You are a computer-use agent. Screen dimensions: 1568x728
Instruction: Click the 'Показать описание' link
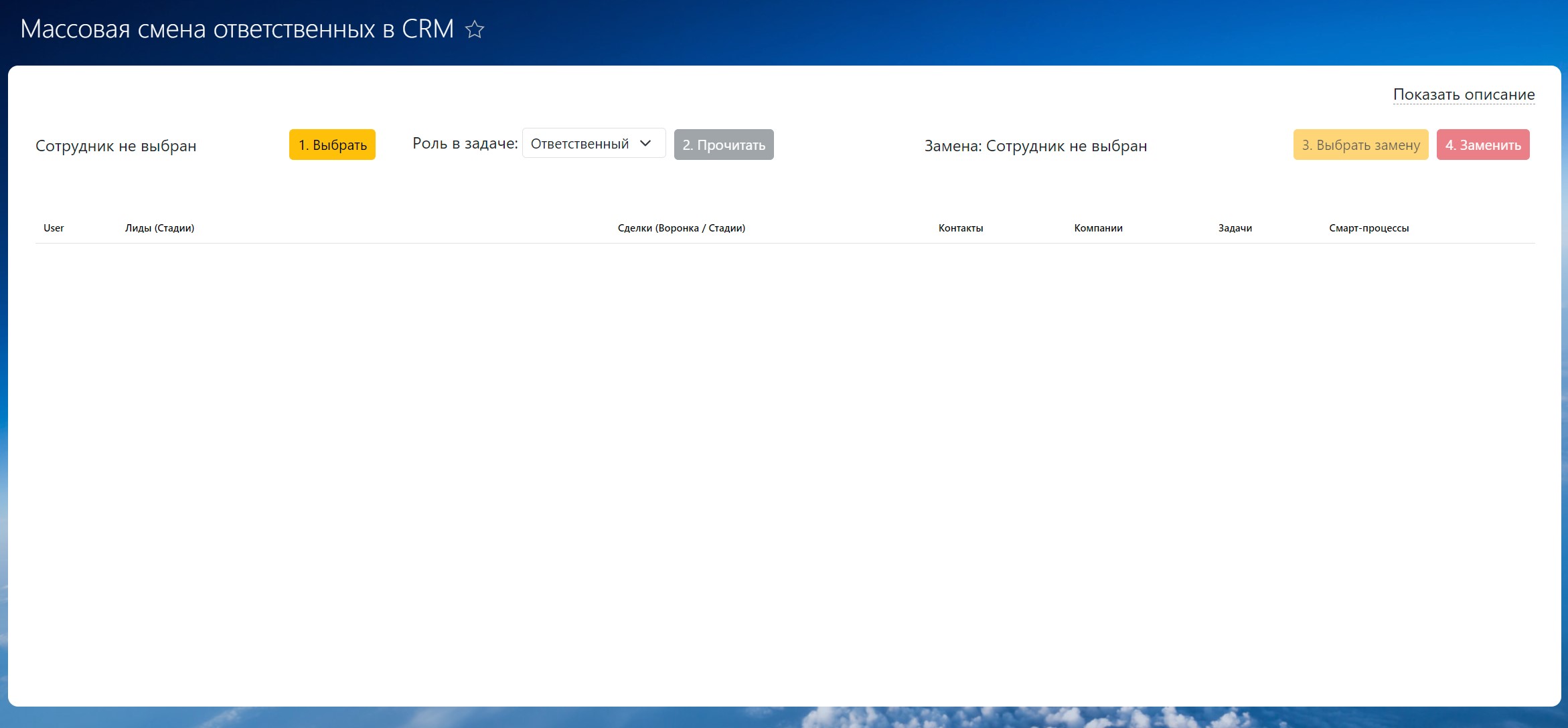click(1464, 94)
